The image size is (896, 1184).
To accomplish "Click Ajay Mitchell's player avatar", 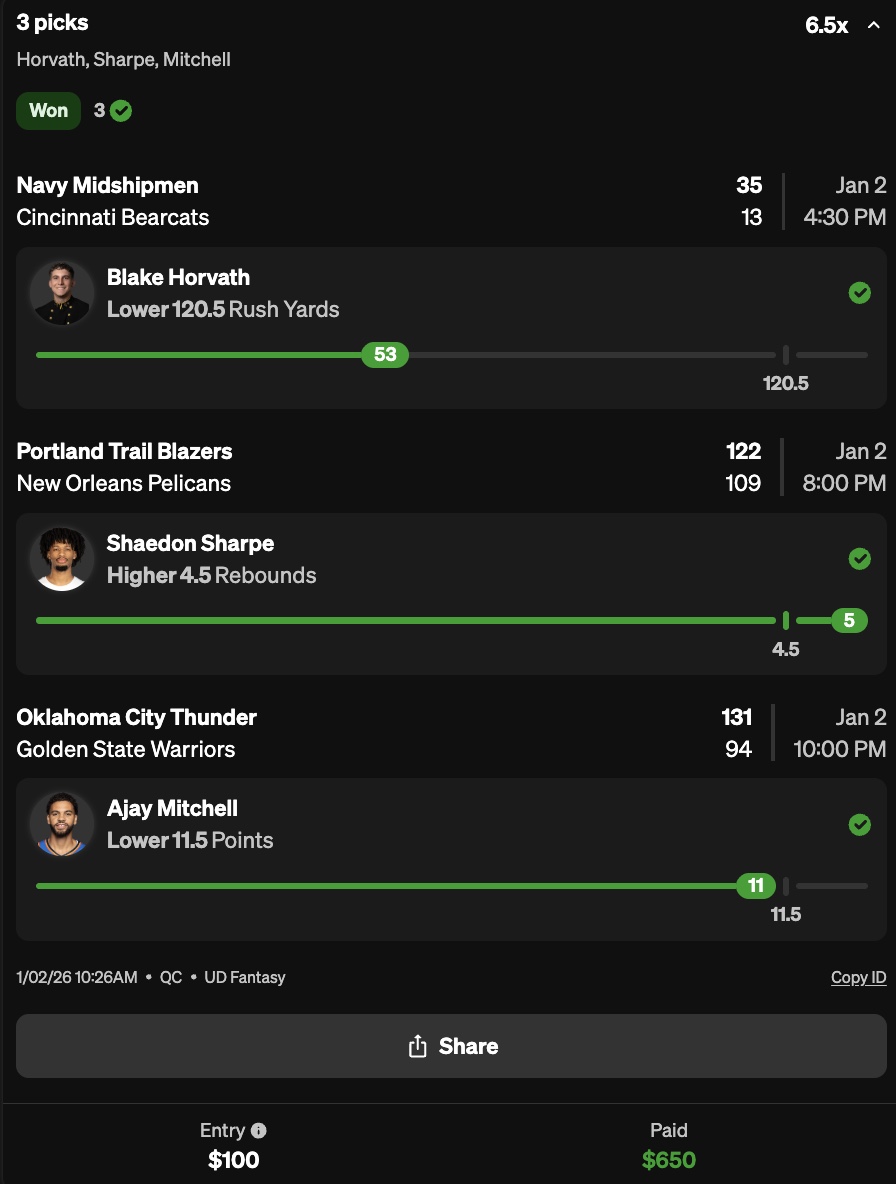I will (x=62, y=824).
